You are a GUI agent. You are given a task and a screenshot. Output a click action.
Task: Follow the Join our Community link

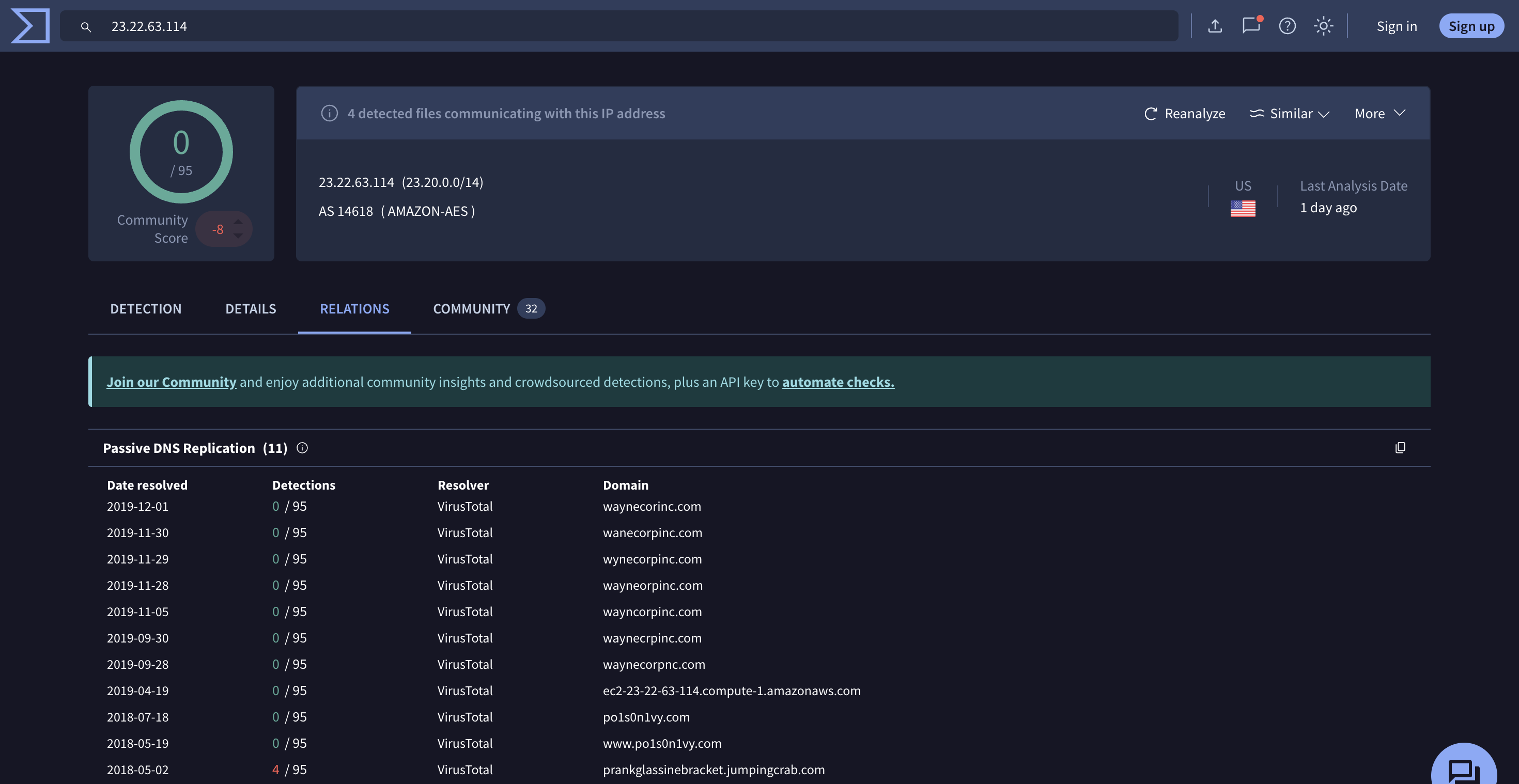[x=171, y=382]
